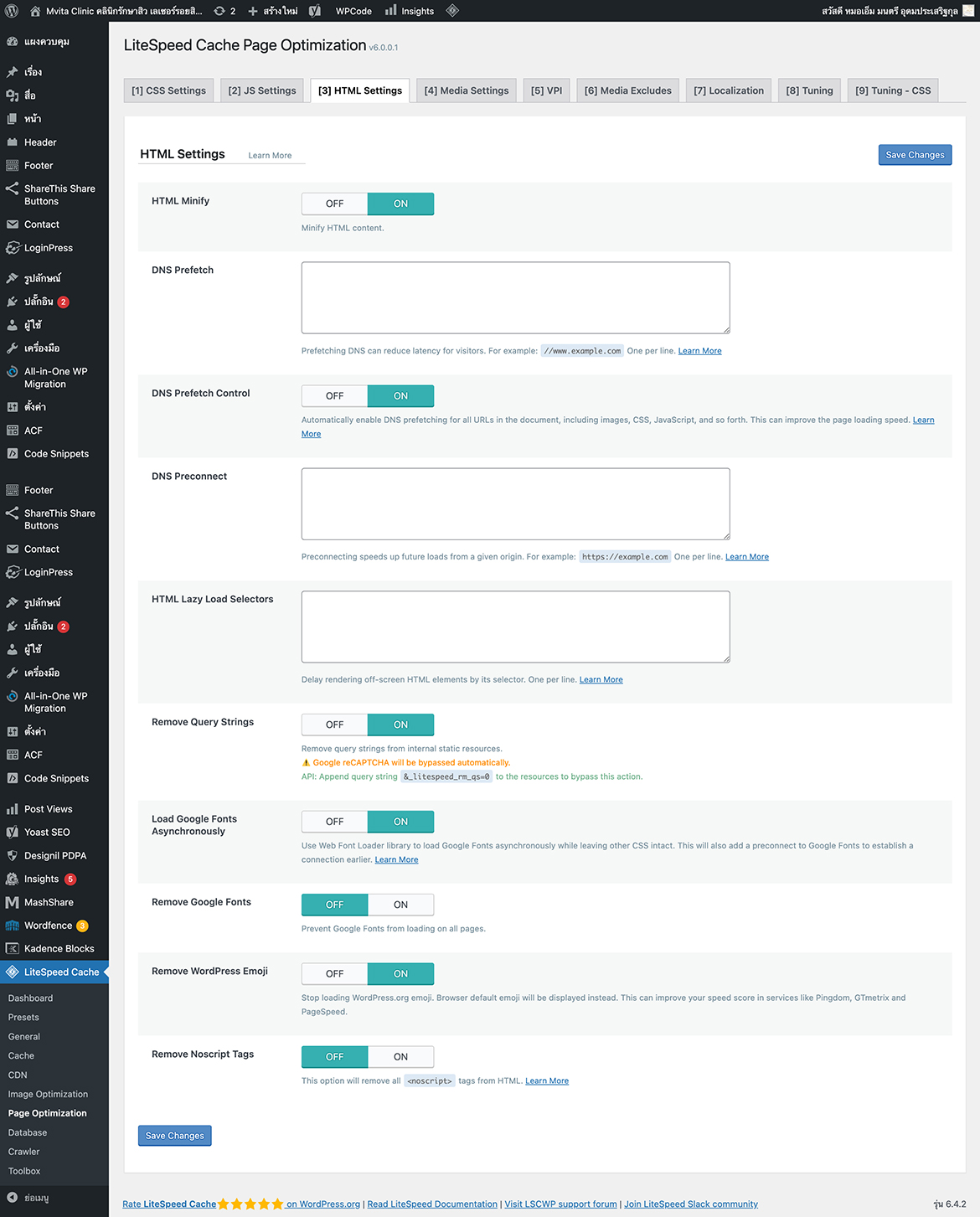The width and height of the screenshot is (980, 1217).
Task: Open Learn More for Remove Noscript Tags
Action: [x=547, y=1081]
